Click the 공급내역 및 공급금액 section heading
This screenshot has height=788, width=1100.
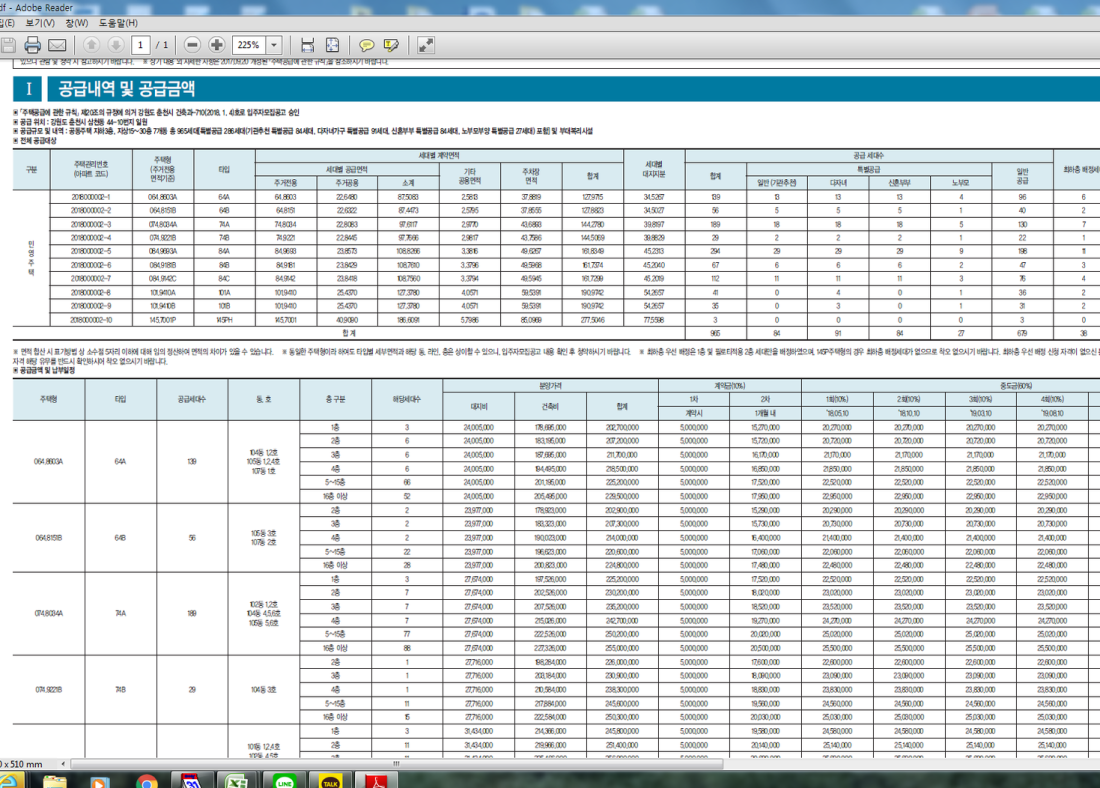(x=126, y=89)
